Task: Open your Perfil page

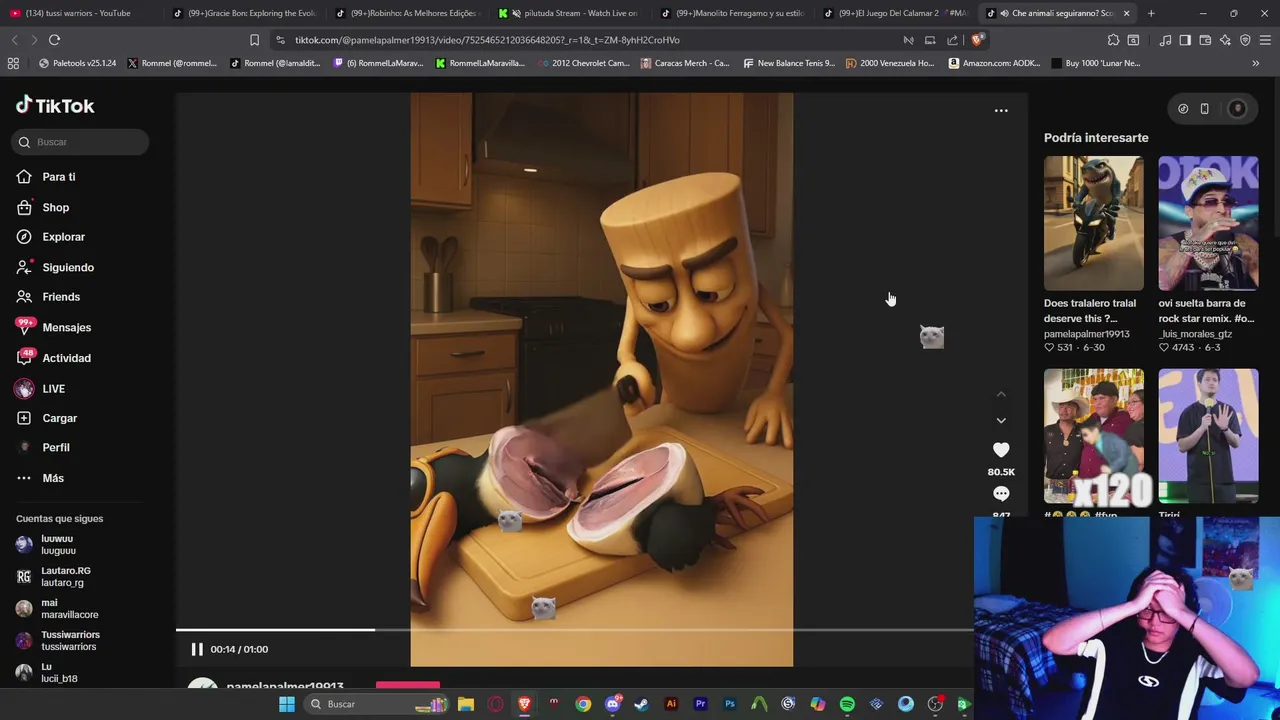Action: point(43,447)
